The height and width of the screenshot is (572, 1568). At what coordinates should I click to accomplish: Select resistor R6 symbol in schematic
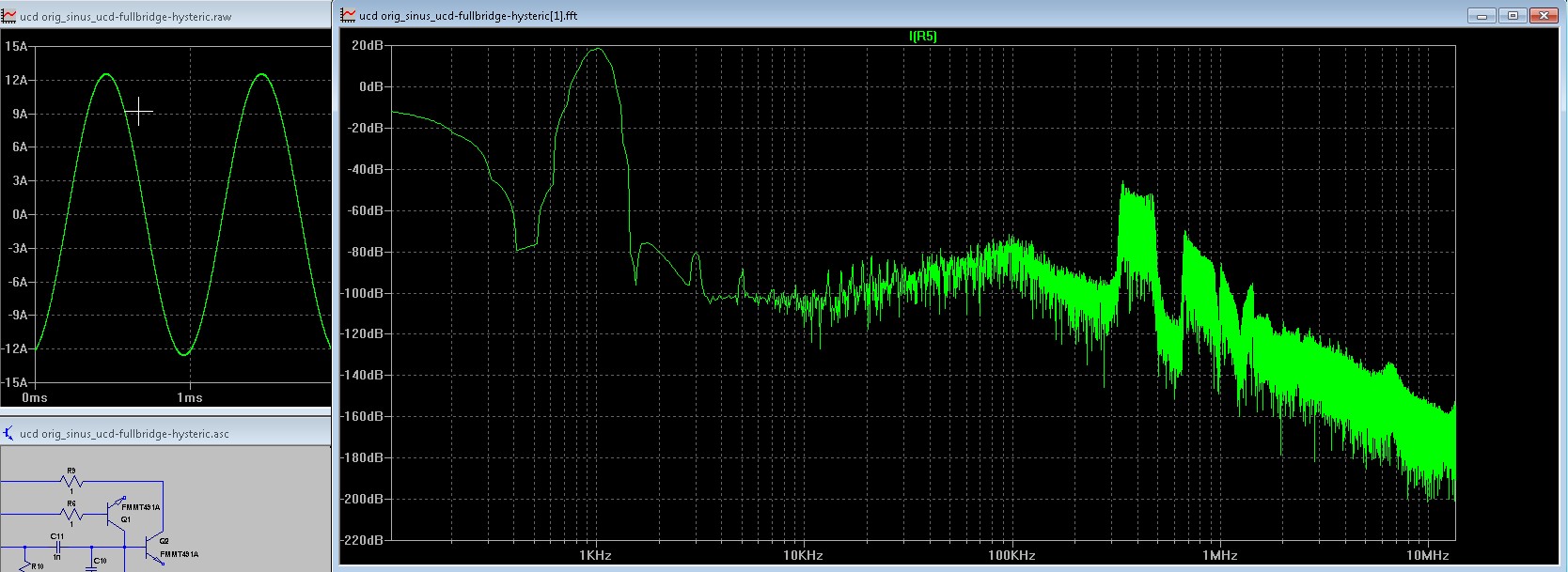point(71,515)
